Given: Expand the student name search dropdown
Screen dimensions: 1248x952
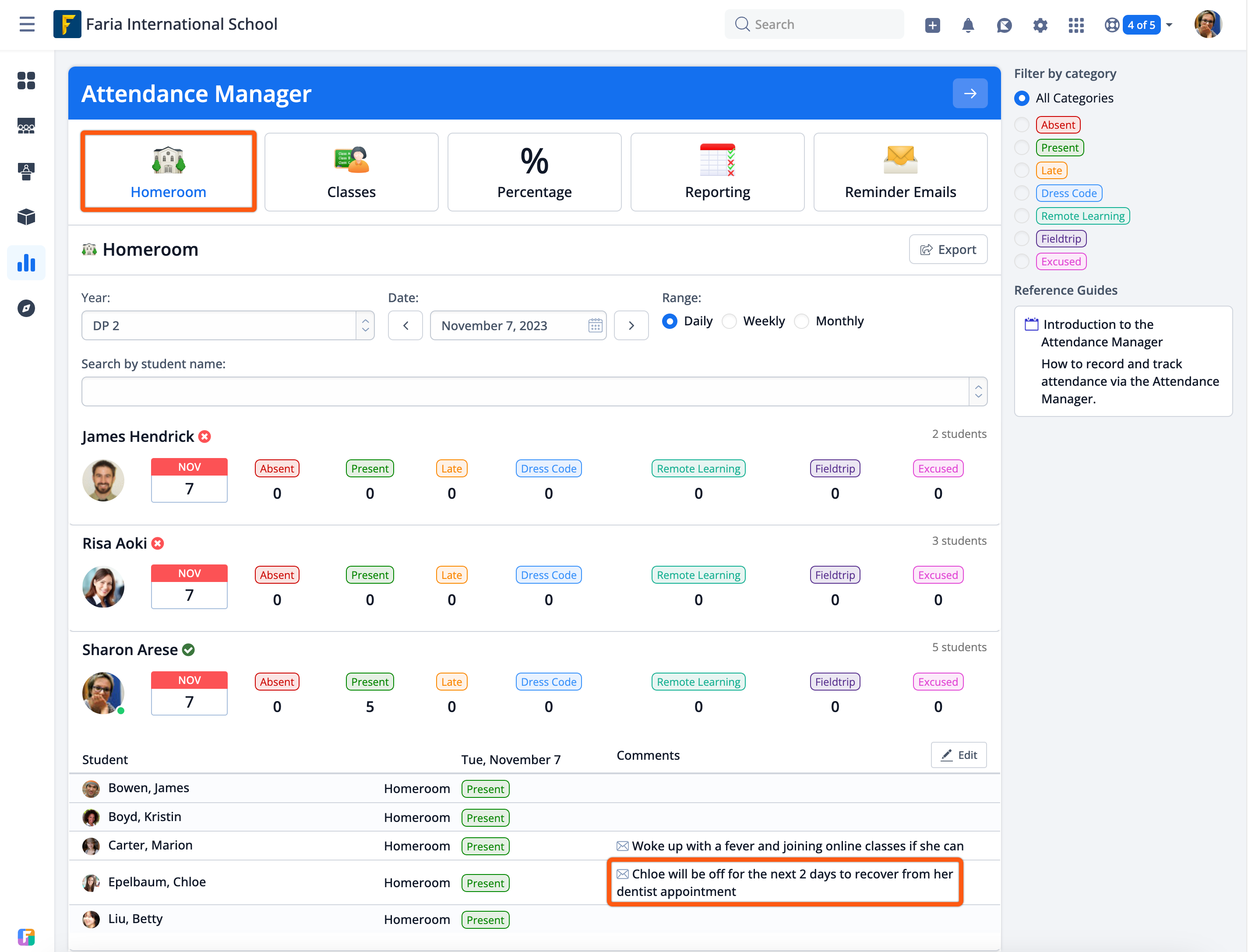Looking at the screenshot, I should point(978,391).
